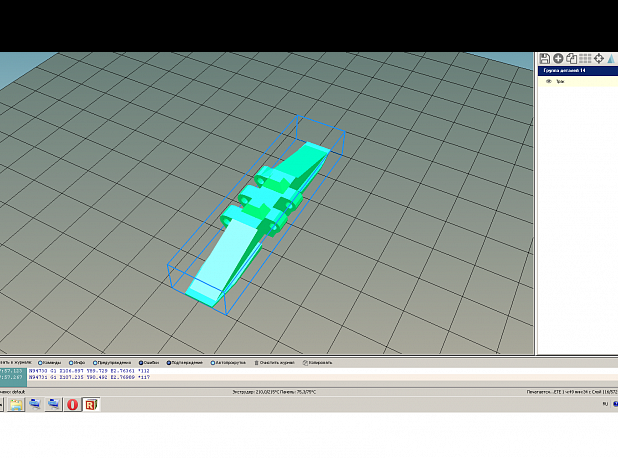The width and height of the screenshot is (618, 458).
Task: Open Opera browser from the taskbar
Action: pos(73,404)
